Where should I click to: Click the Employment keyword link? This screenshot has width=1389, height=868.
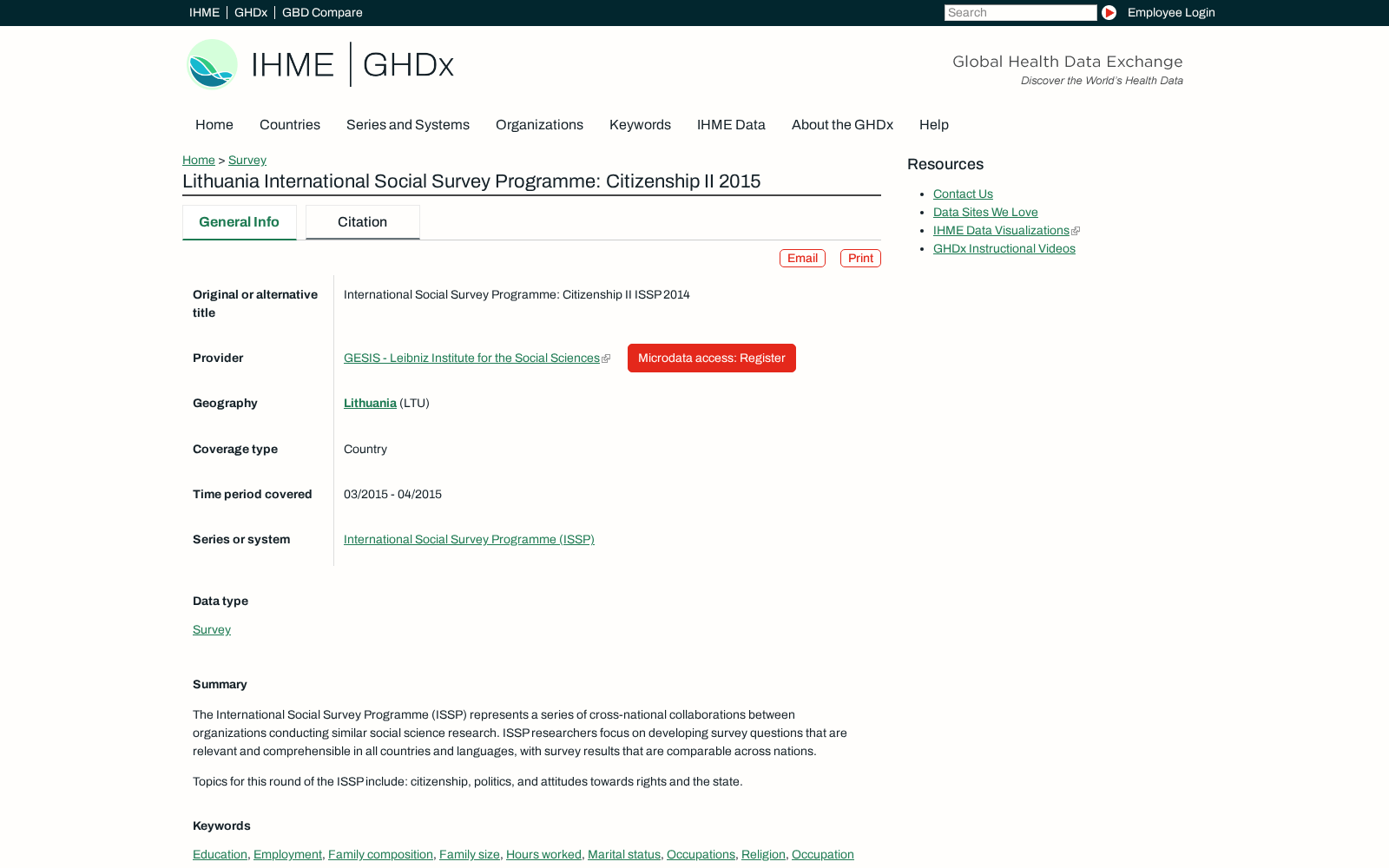(287, 854)
